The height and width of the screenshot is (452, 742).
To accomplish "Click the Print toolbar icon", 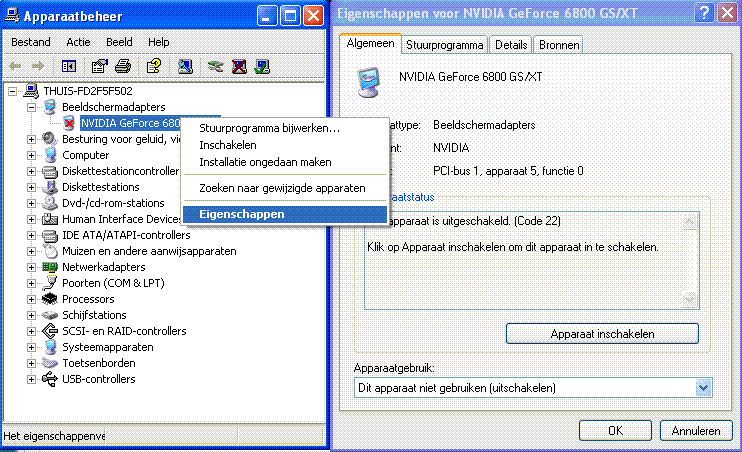I will [x=123, y=66].
